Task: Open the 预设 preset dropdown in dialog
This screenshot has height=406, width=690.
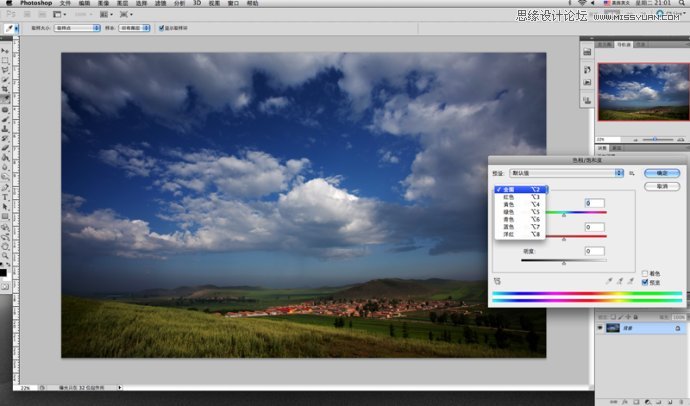Action: (566, 173)
